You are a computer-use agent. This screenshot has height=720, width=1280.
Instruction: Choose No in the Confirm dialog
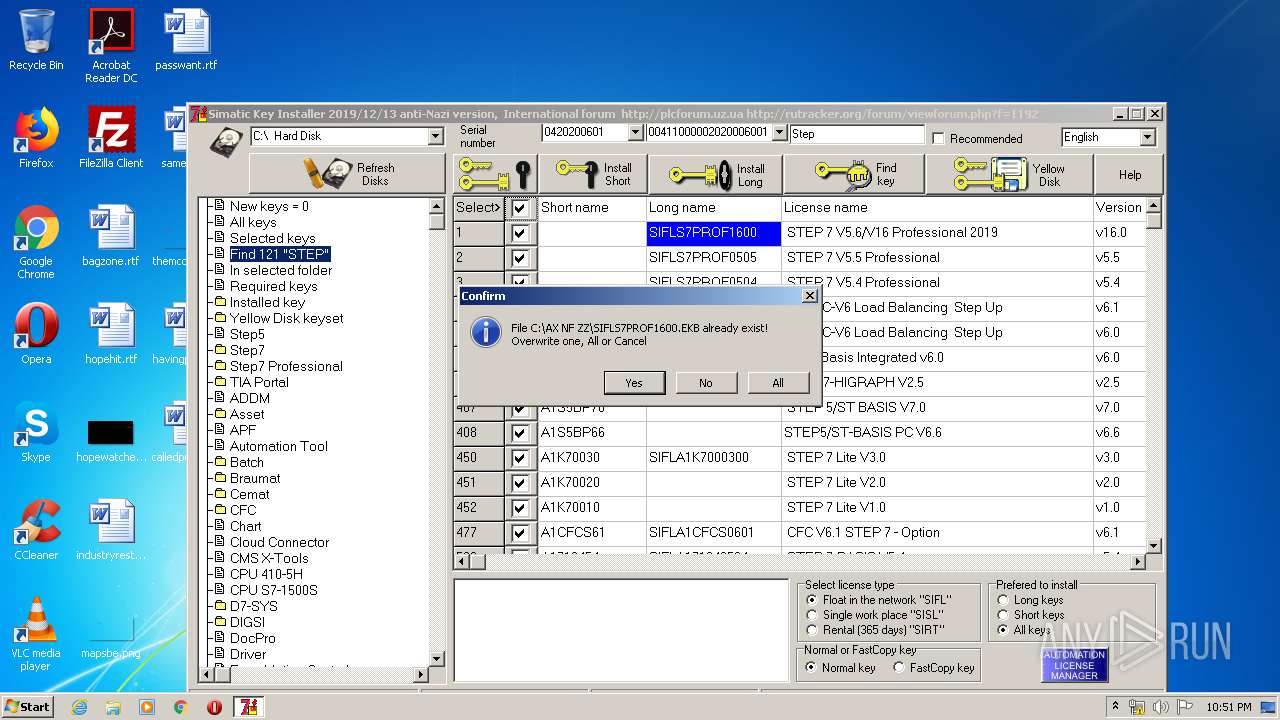[x=706, y=382]
